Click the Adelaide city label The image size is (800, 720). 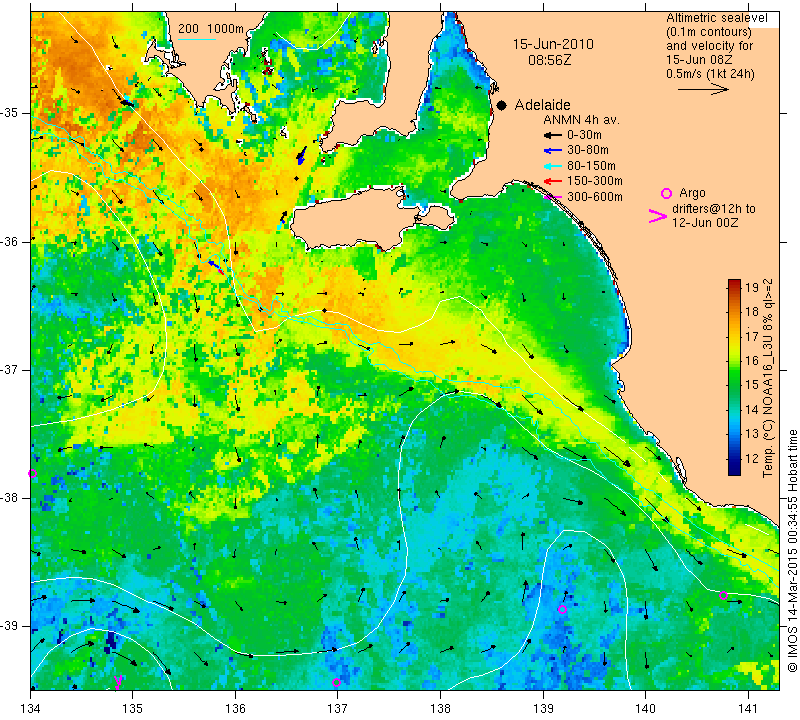point(542,105)
